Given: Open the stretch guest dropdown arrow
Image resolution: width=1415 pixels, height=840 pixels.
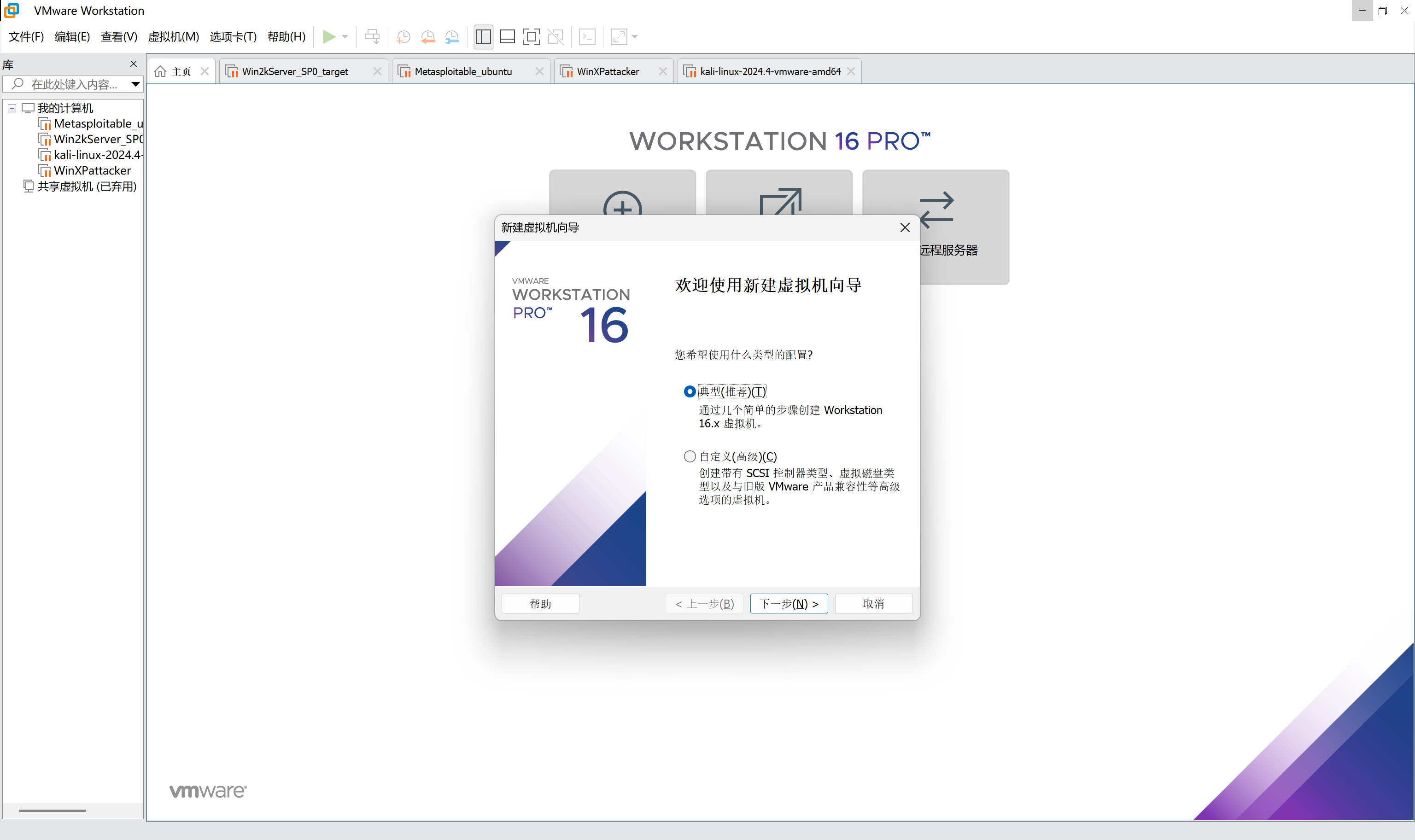Looking at the screenshot, I should tap(635, 37).
